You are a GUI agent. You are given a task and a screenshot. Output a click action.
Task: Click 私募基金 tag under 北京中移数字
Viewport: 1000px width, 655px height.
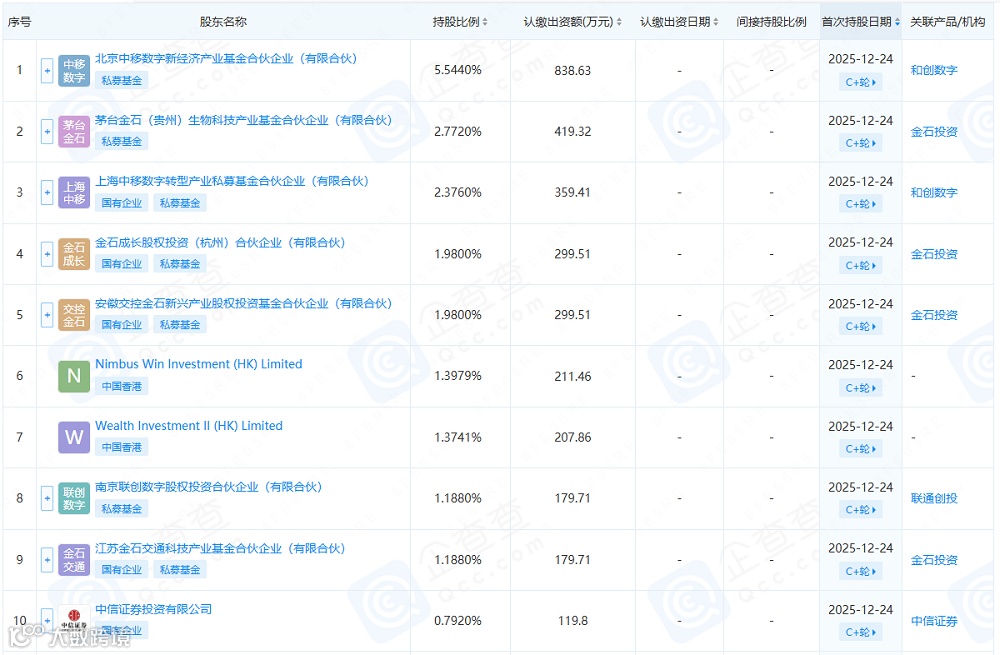(122, 80)
